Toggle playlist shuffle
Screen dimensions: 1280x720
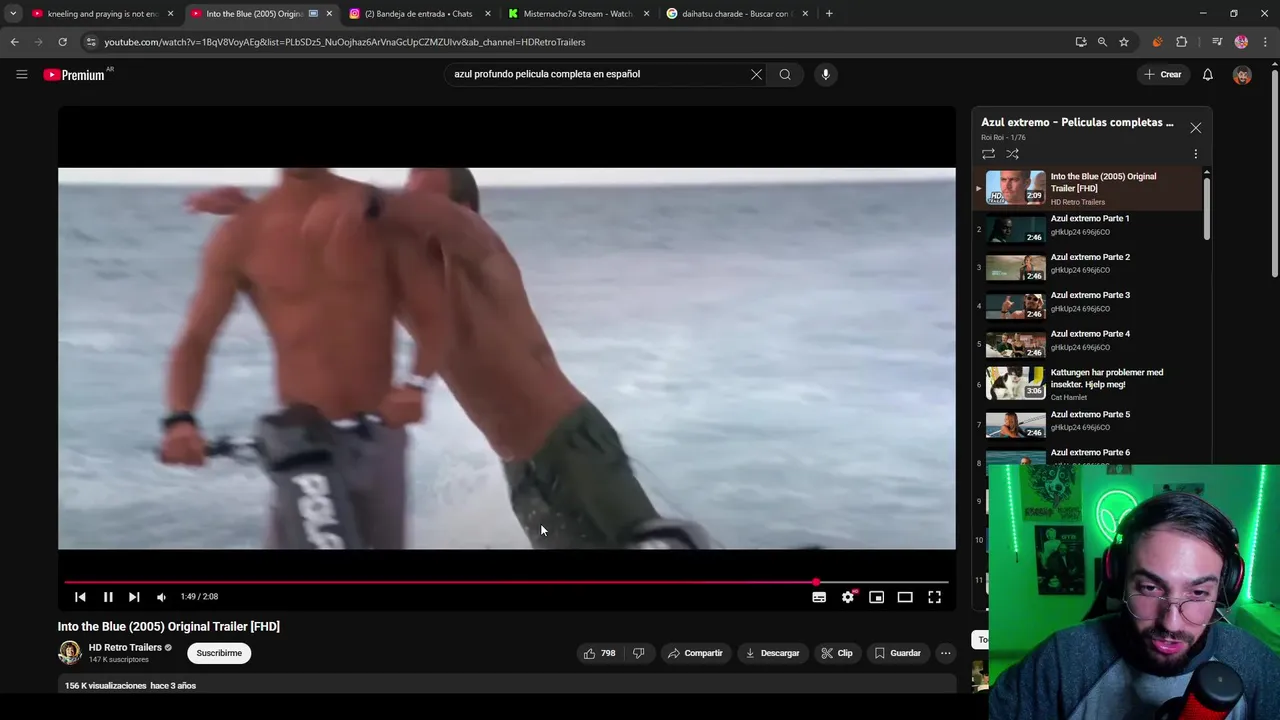[1013, 154]
